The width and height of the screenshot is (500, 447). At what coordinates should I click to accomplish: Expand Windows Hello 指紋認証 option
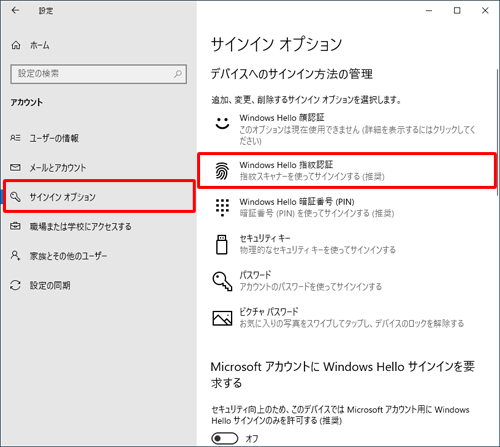click(x=347, y=170)
